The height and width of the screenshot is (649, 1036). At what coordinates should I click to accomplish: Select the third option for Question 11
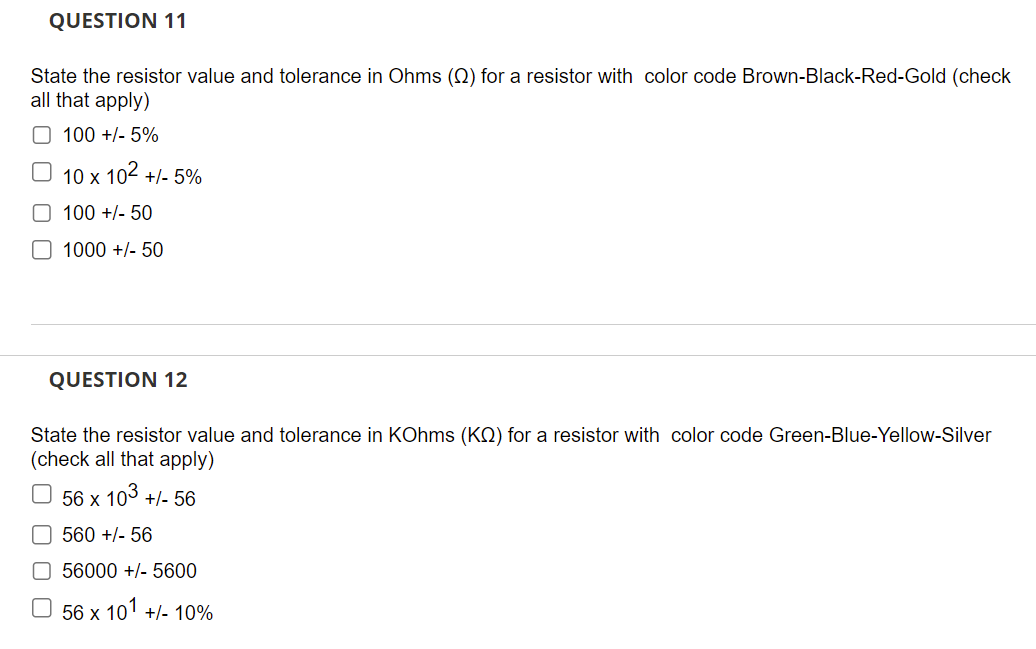point(41,212)
